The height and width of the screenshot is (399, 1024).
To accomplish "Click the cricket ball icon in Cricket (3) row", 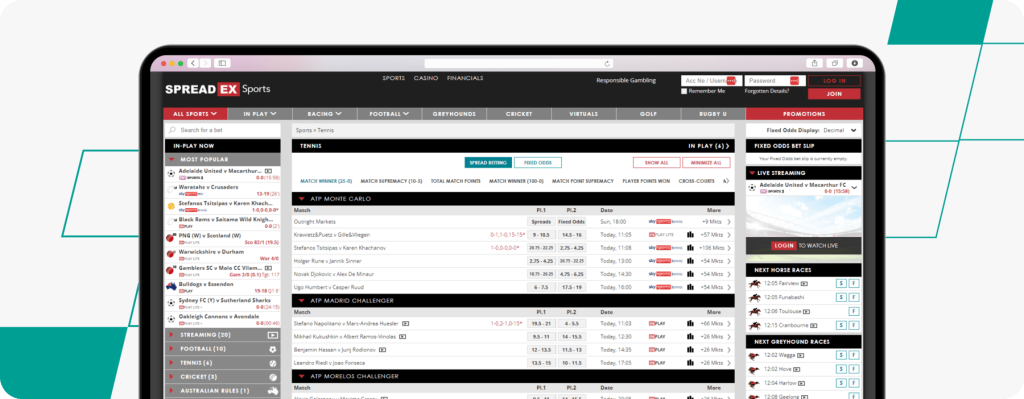I will click(272, 377).
